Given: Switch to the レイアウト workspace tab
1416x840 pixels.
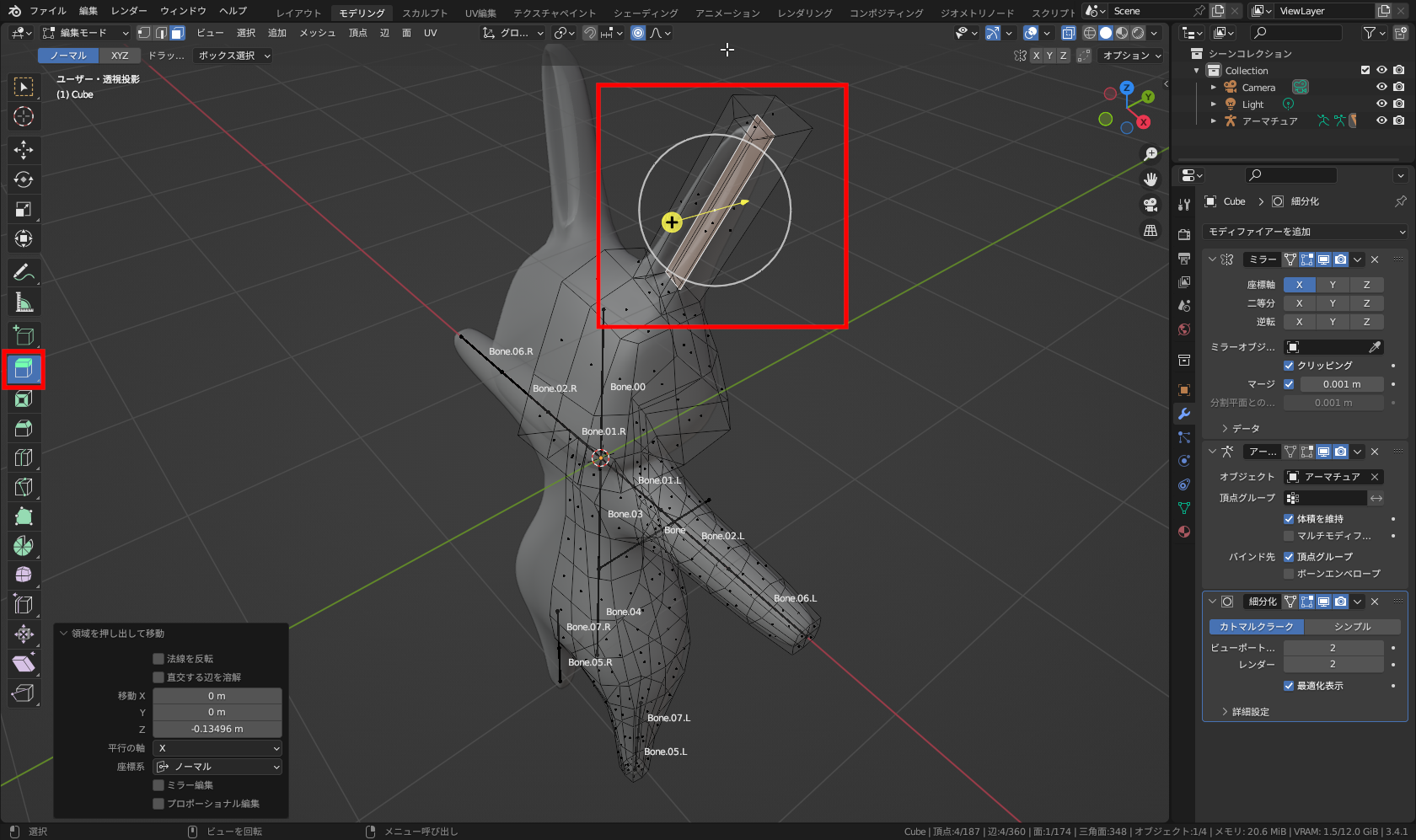Looking at the screenshot, I should (298, 13).
